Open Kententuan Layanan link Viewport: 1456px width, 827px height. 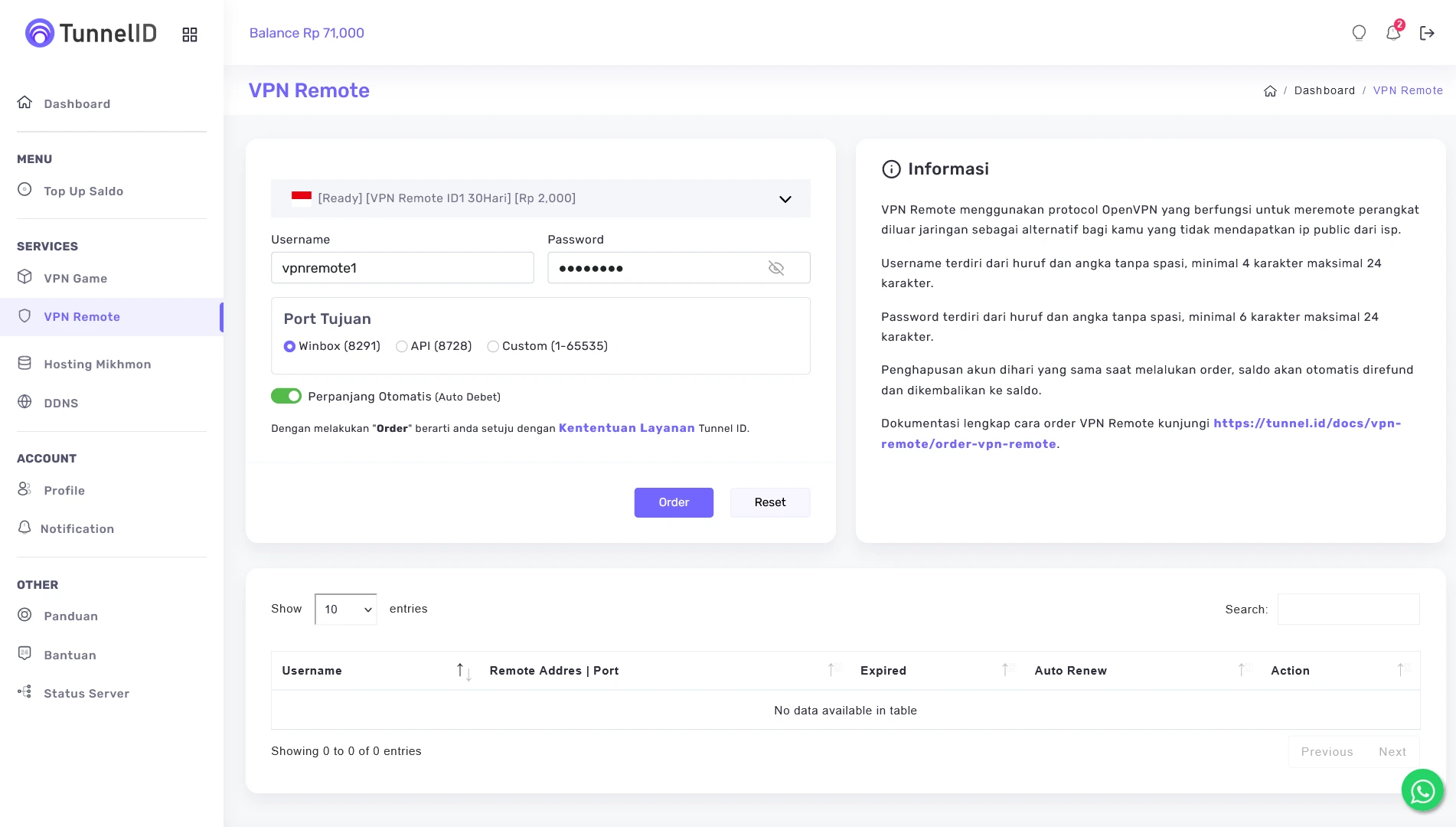pyautogui.click(x=627, y=428)
